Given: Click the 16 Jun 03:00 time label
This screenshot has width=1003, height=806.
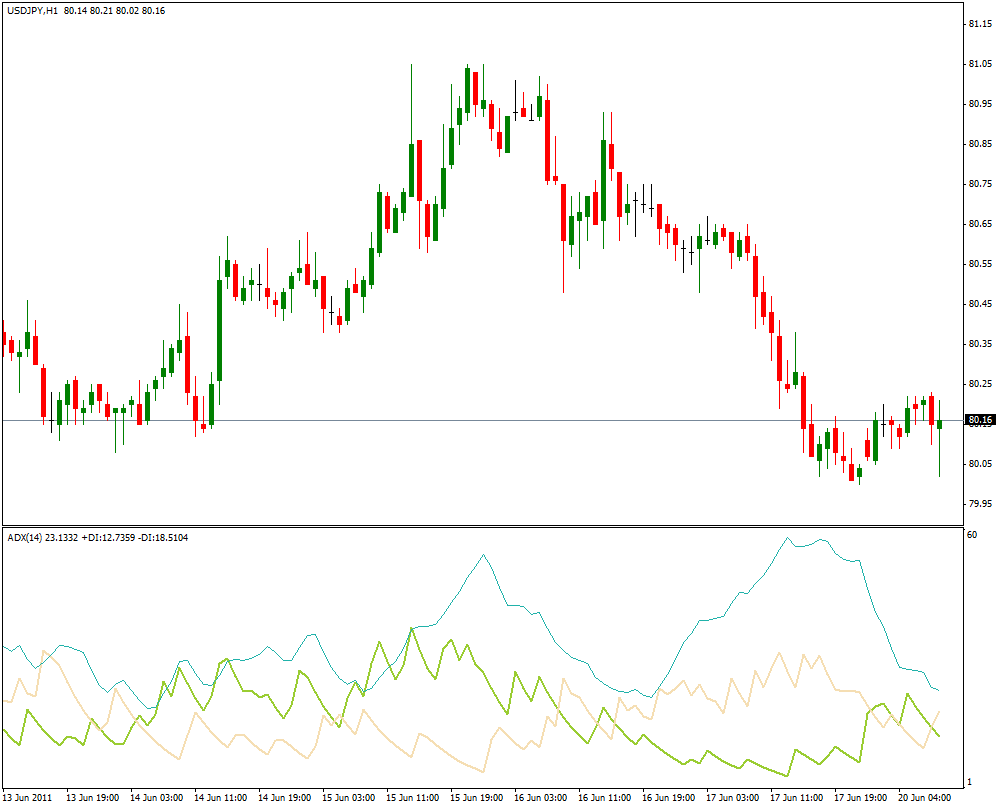Looking at the screenshot, I should coord(541,798).
